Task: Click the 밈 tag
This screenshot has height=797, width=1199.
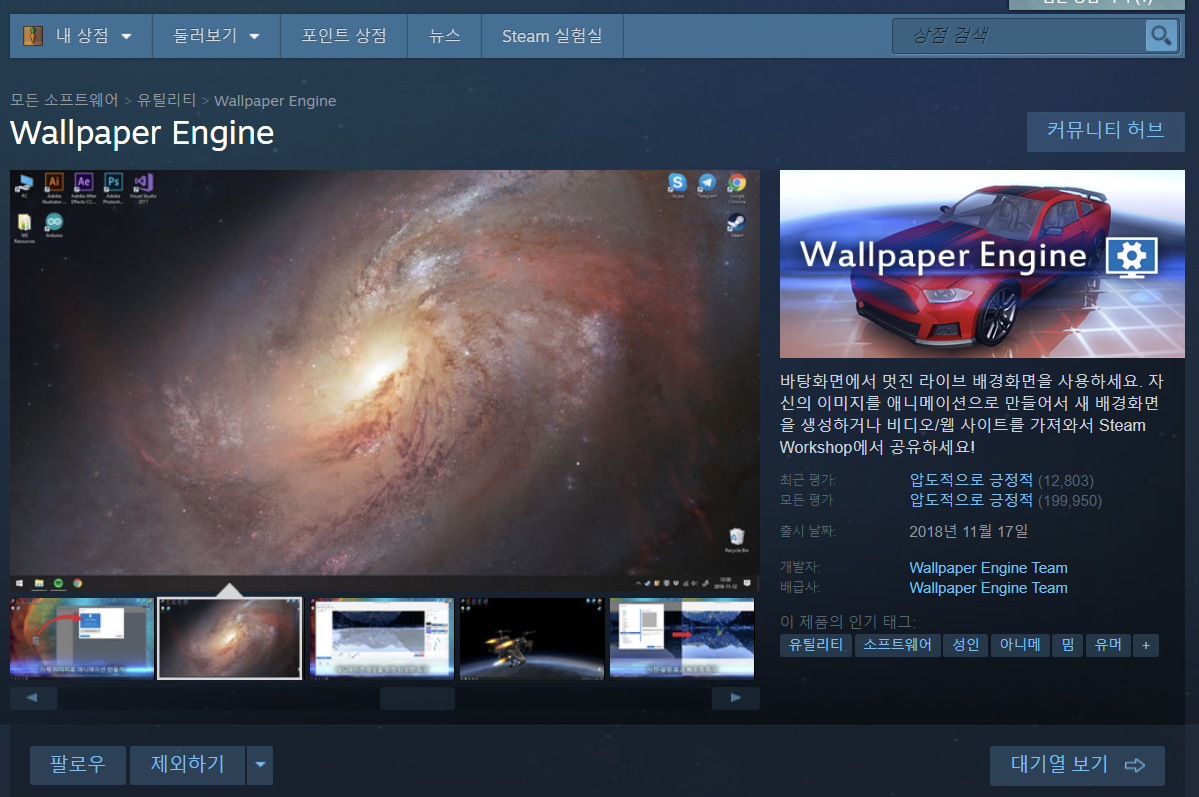Action: pyautogui.click(x=1067, y=645)
